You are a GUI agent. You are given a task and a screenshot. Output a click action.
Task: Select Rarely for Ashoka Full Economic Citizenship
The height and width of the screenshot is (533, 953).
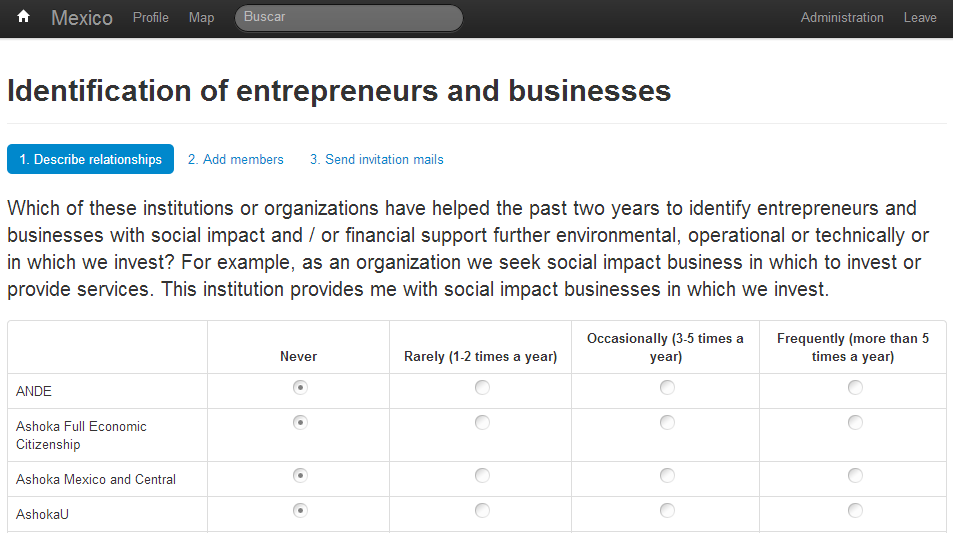pyautogui.click(x=483, y=422)
